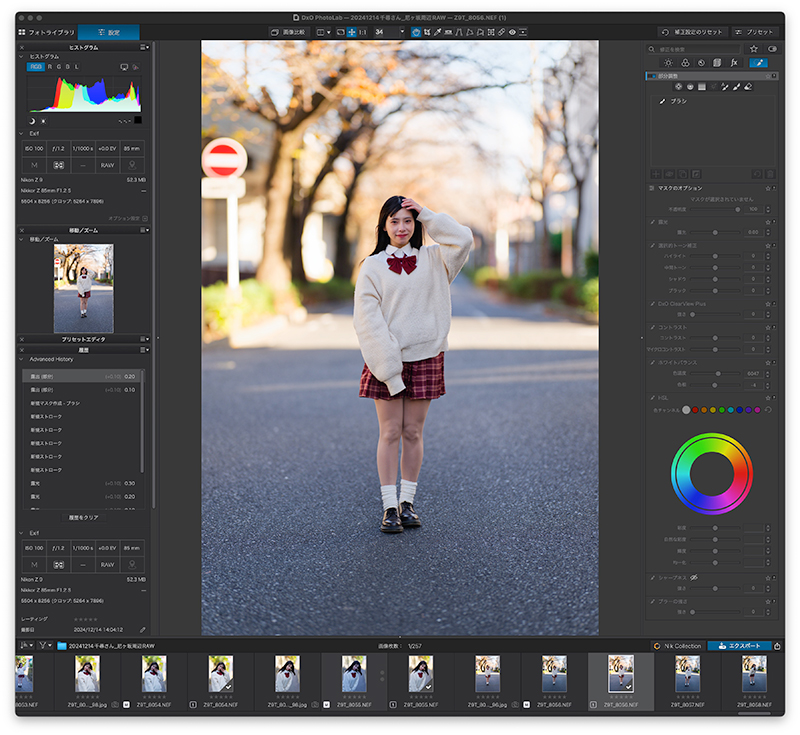The image size is (800, 735).
Task: Show only the G channel histogram
Action: (x=59, y=67)
